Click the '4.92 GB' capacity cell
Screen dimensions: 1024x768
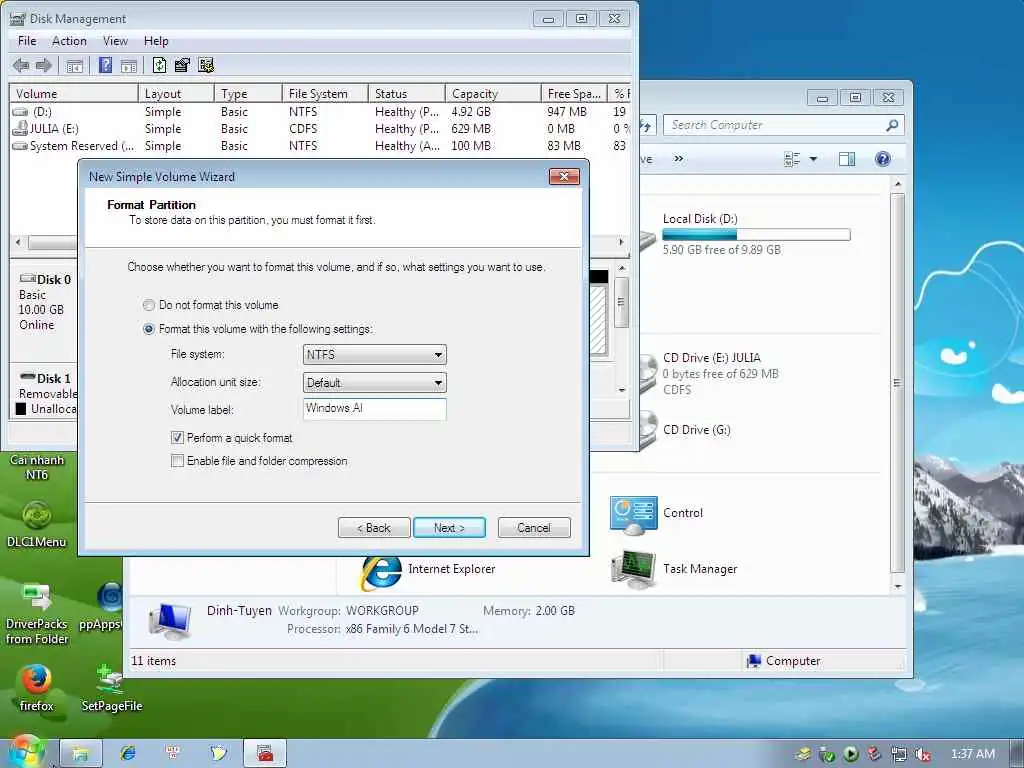pyautogui.click(x=471, y=112)
